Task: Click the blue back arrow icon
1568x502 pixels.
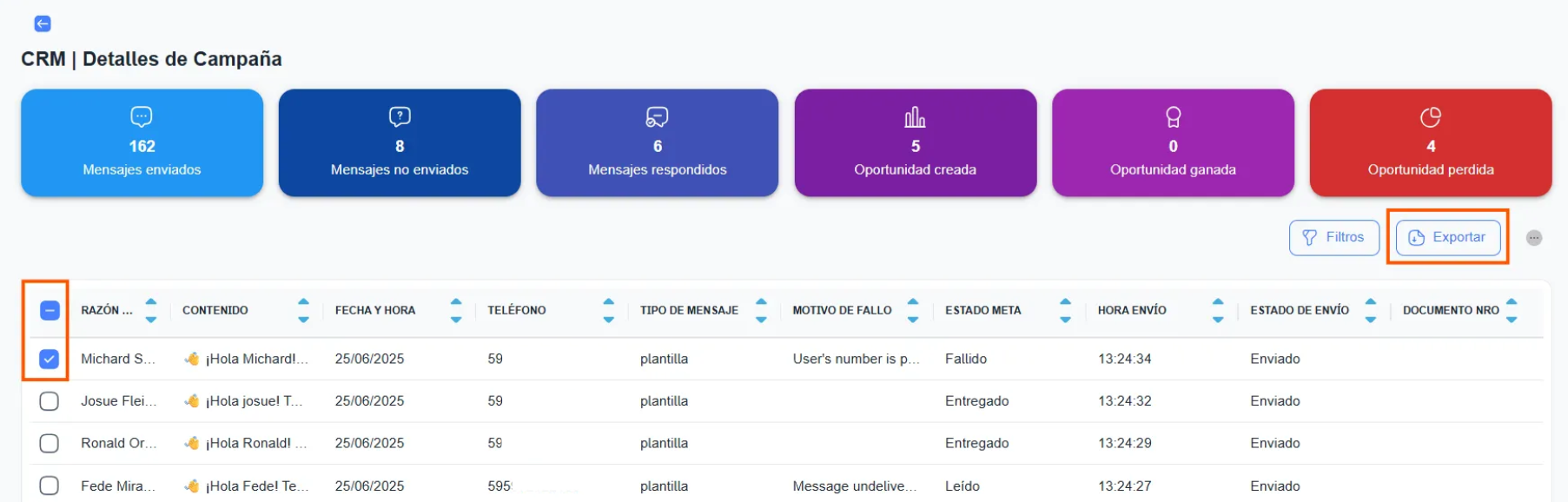Action: (42, 23)
